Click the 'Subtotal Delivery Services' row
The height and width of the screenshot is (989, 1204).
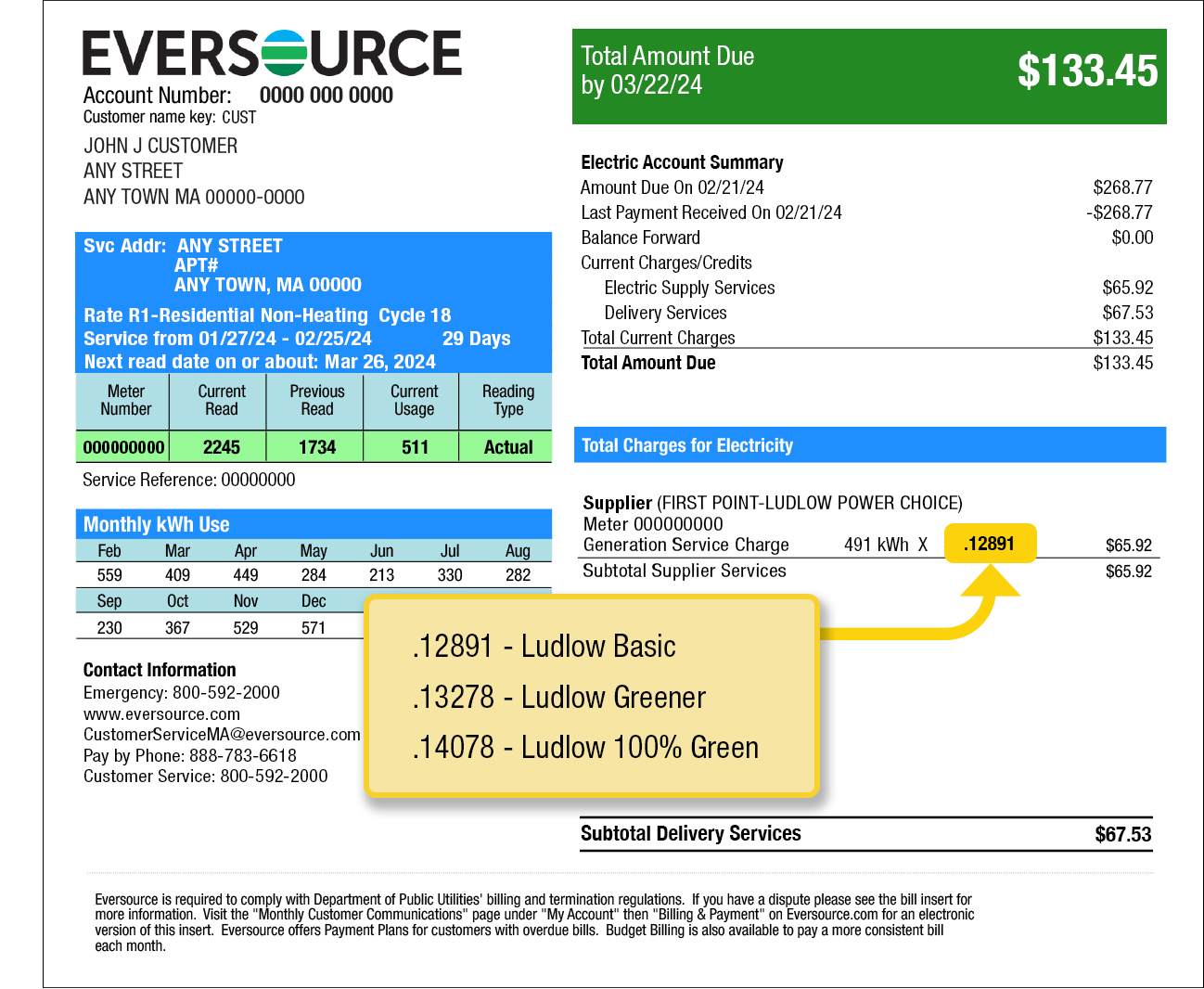865,833
